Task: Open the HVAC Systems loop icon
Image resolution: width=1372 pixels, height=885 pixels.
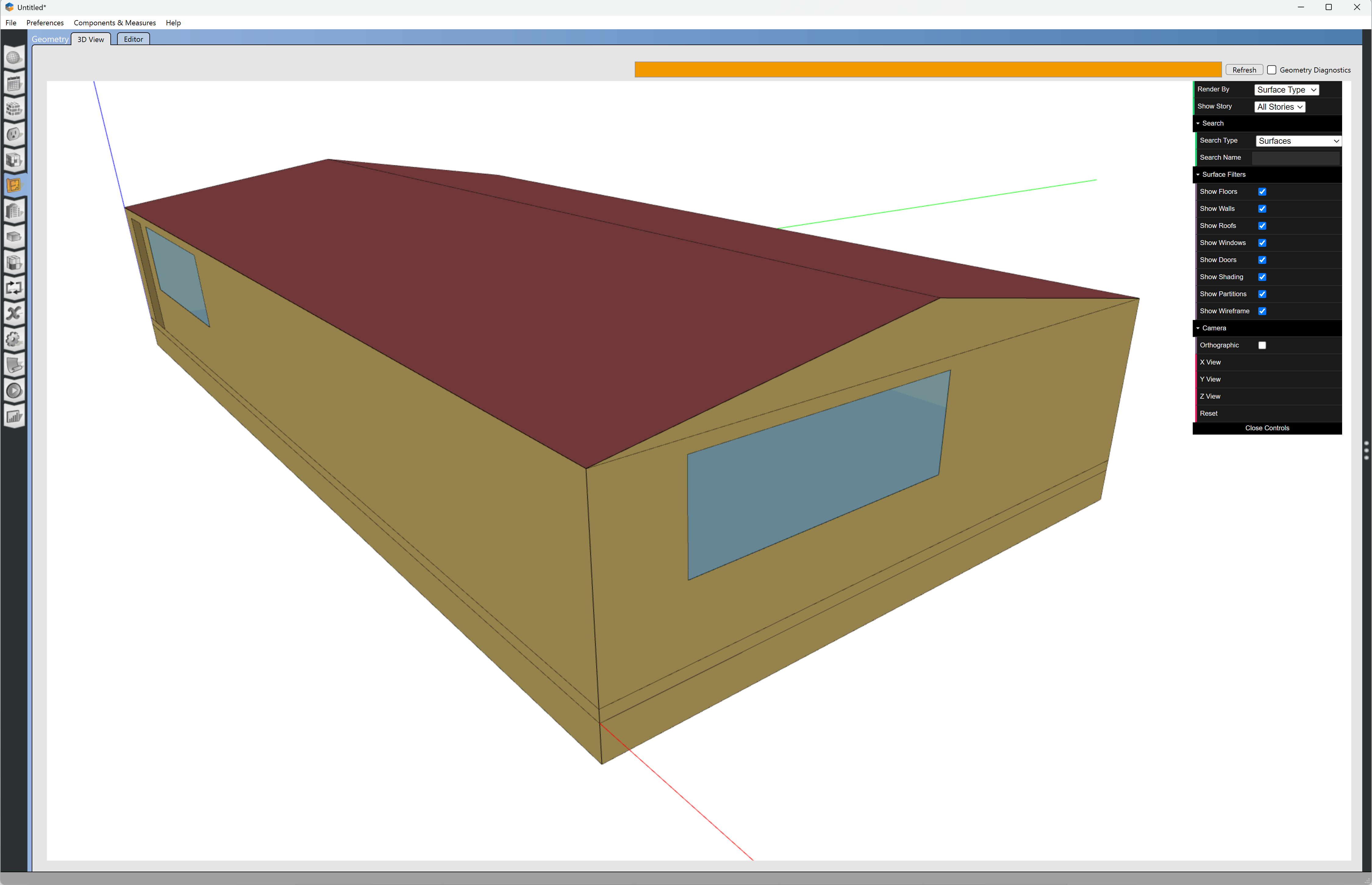Action: point(14,288)
